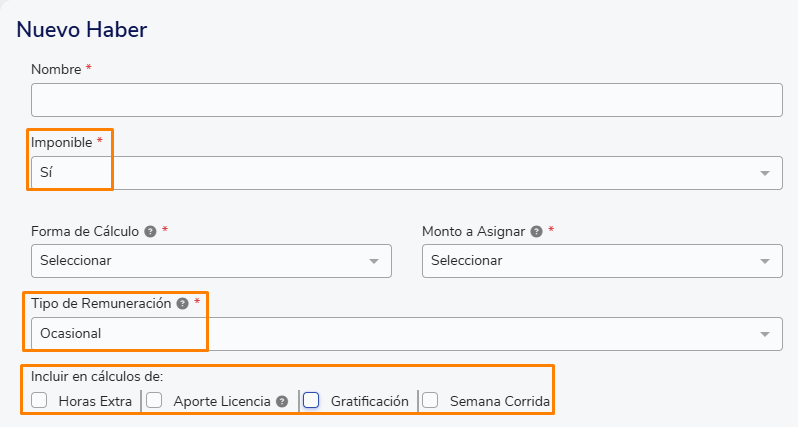Focus the Nombre text input field

coord(407,100)
